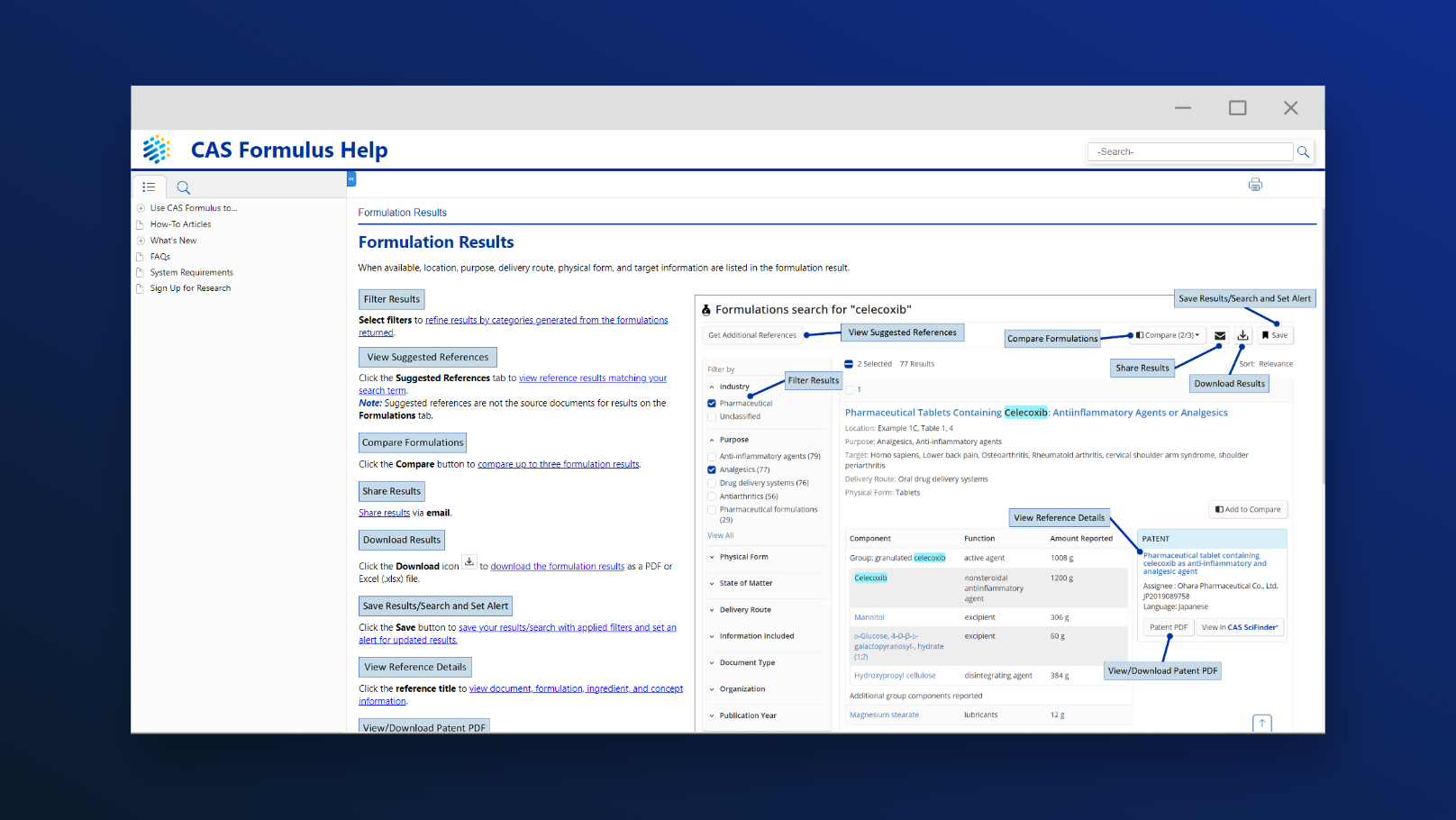Maximize the CAS Formulus Help window
The height and width of the screenshot is (820, 1456).
(1237, 108)
